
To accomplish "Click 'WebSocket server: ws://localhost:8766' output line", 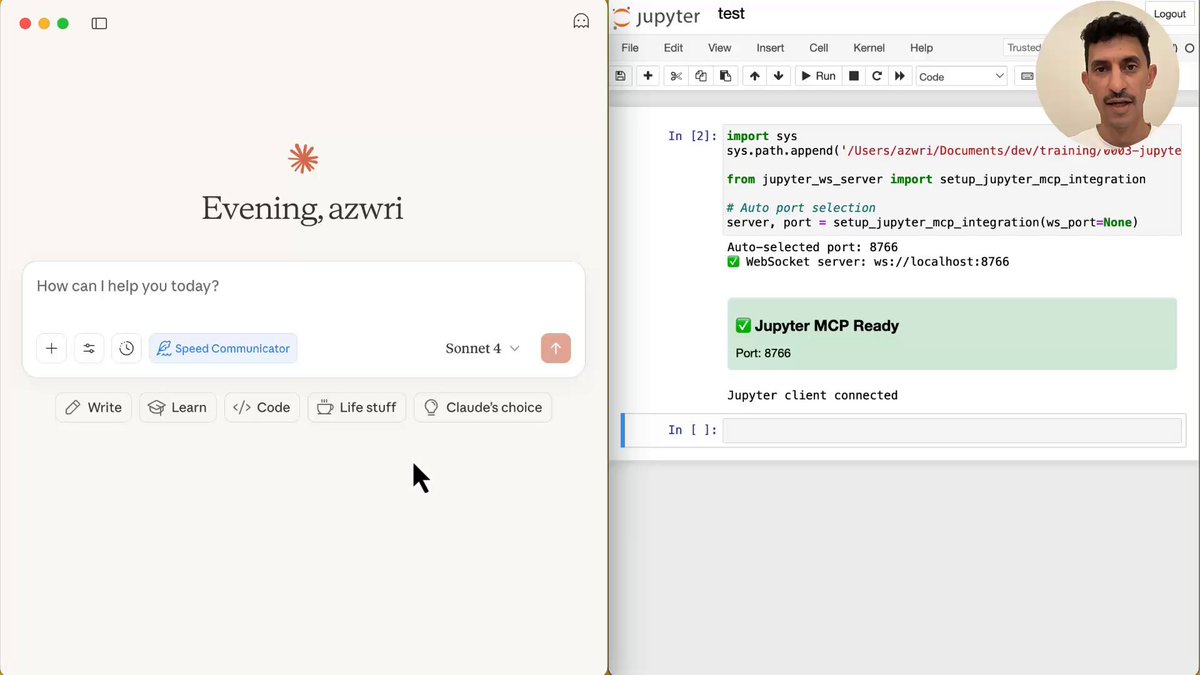I will click(868, 262).
